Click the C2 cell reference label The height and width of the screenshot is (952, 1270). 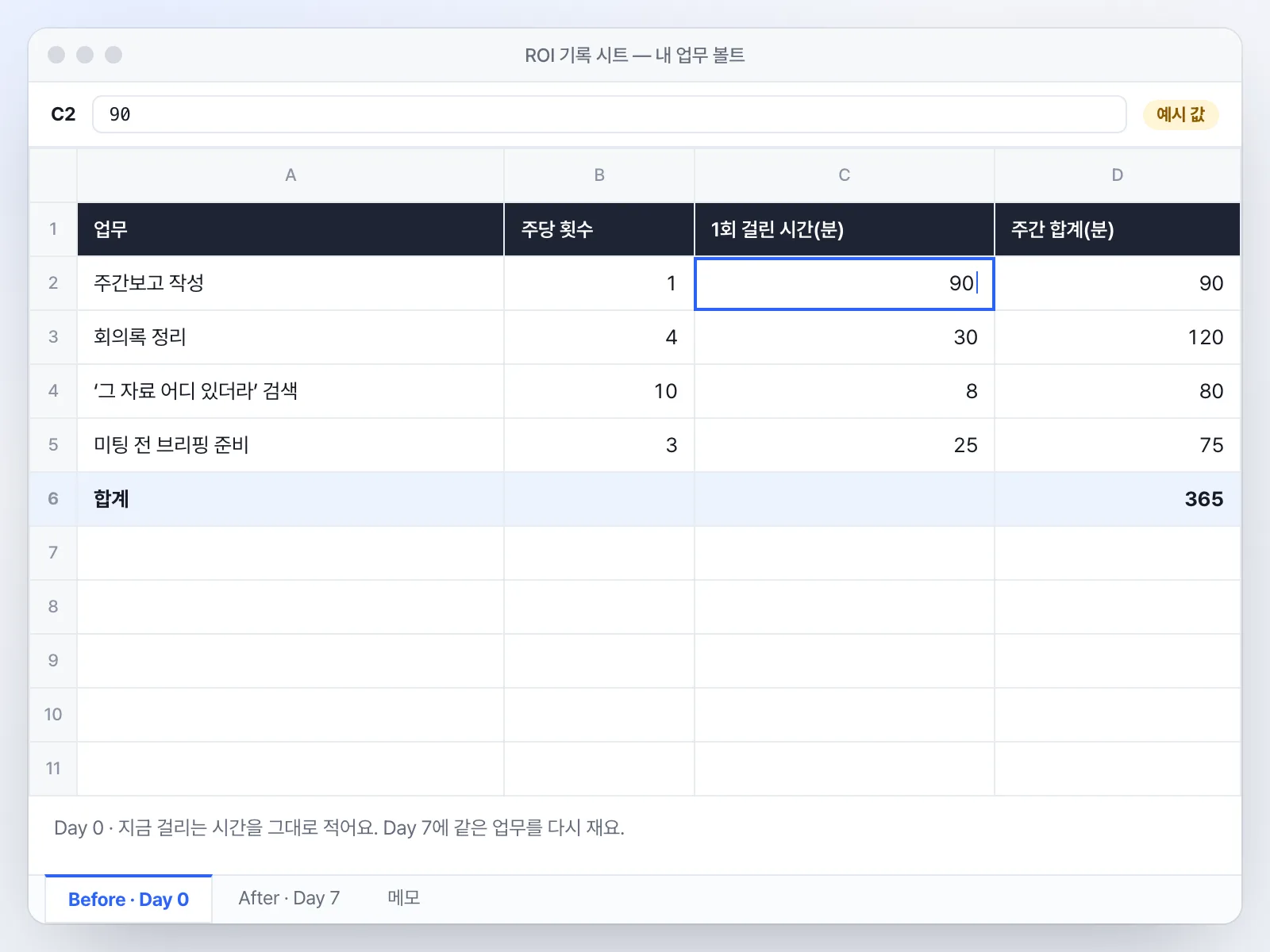[x=63, y=114]
